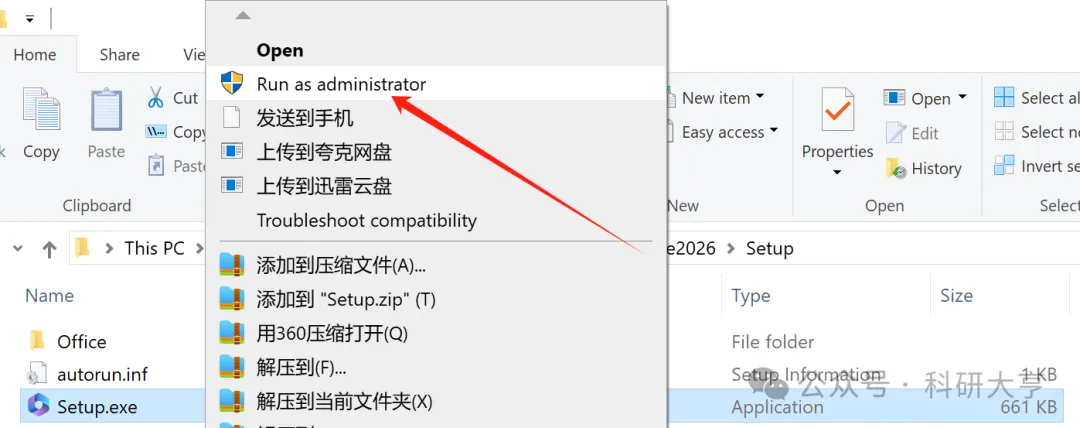Click the Cut scissors icon
This screenshot has width=1080, height=428.
pyautogui.click(x=155, y=98)
